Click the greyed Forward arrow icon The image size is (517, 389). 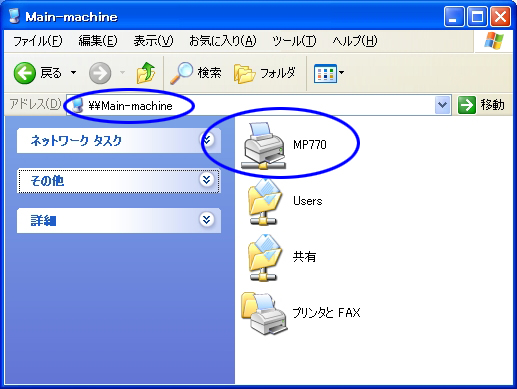(100, 73)
